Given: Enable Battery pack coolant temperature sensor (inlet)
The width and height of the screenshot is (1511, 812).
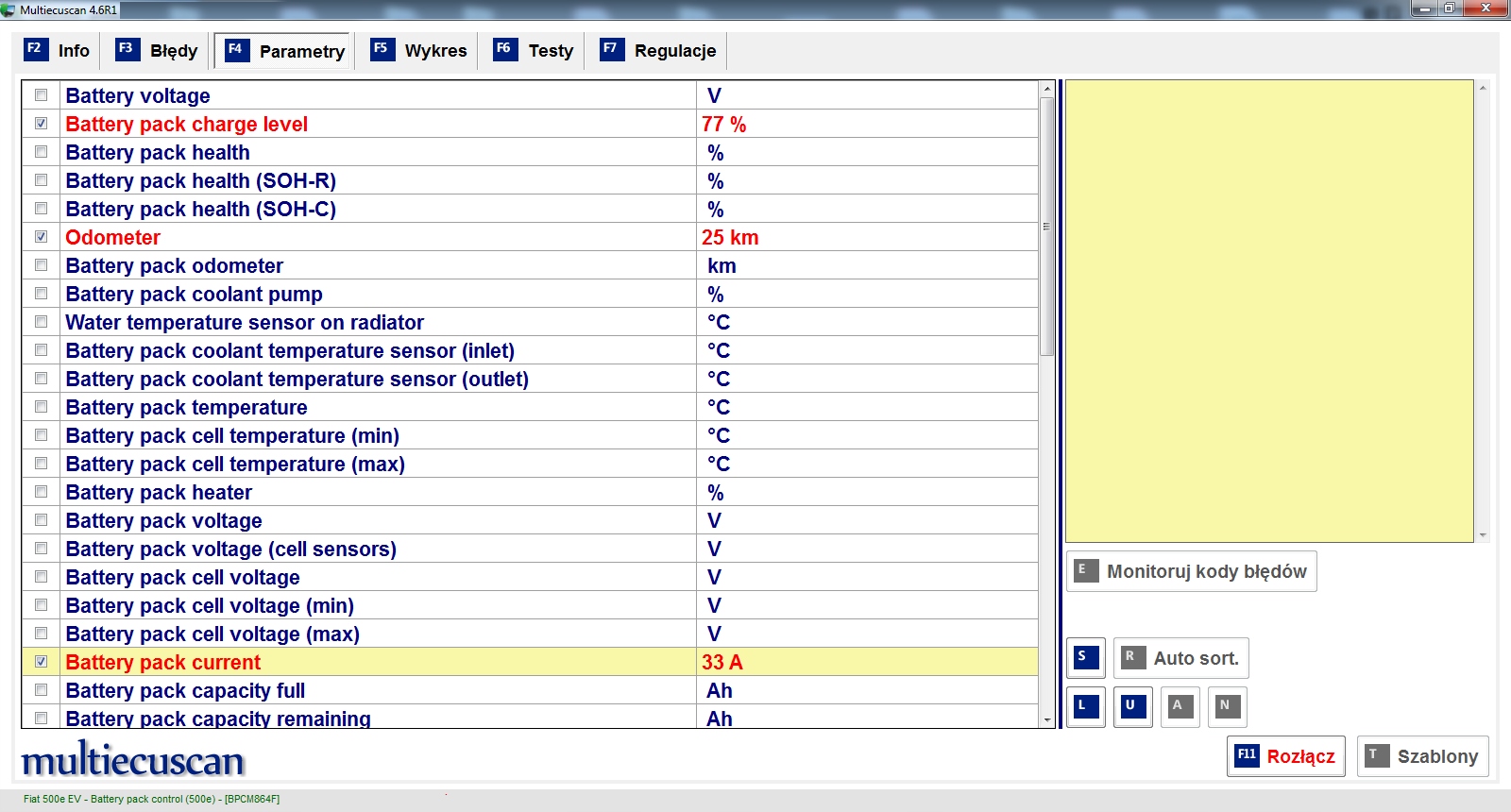Looking at the screenshot, I should [41, 350].
